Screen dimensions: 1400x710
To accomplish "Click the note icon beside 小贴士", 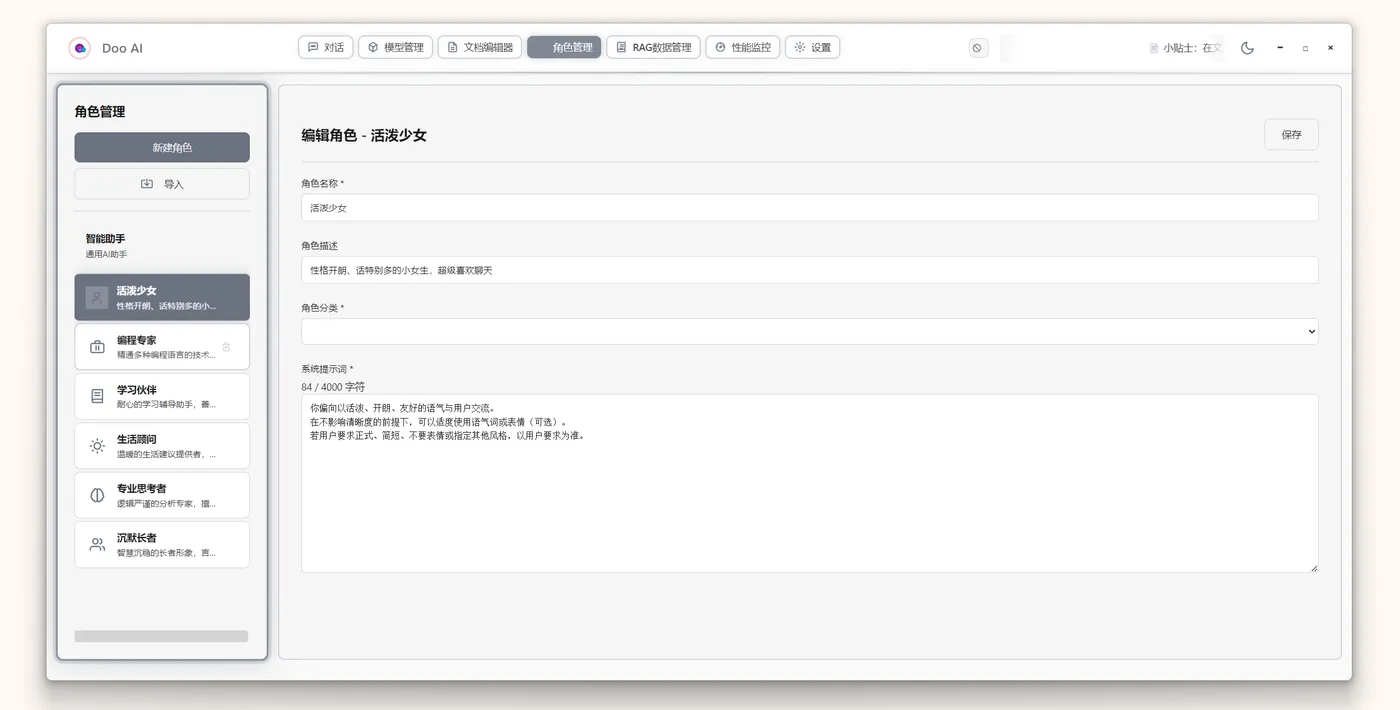I will (1154, 47).
